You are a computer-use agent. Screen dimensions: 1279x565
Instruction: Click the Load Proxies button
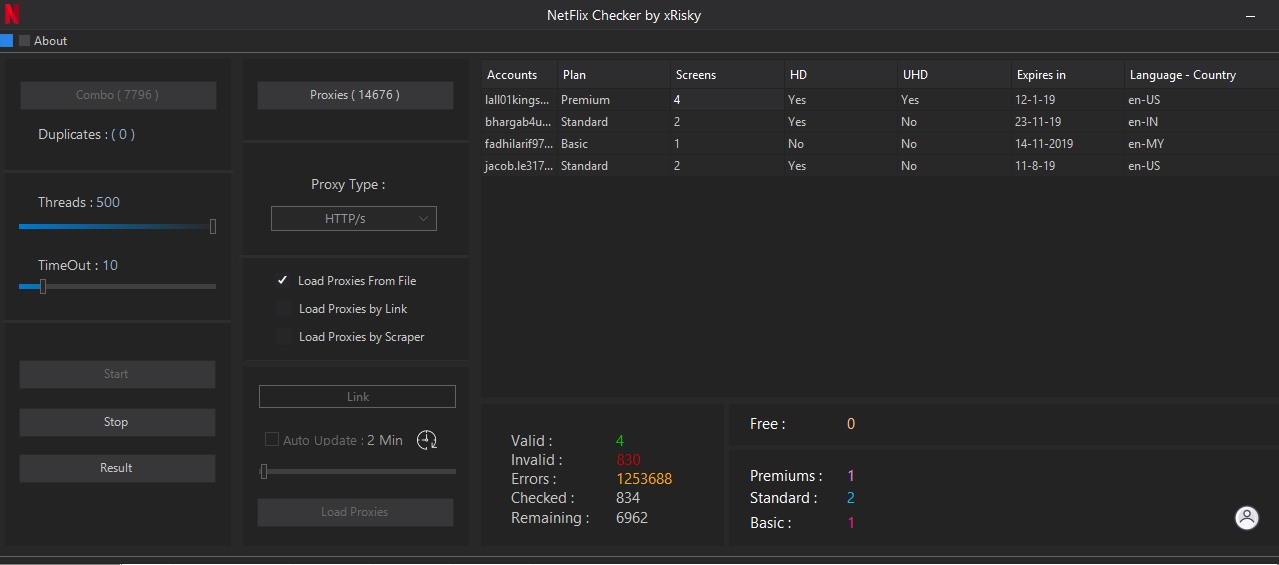[355, 512]
